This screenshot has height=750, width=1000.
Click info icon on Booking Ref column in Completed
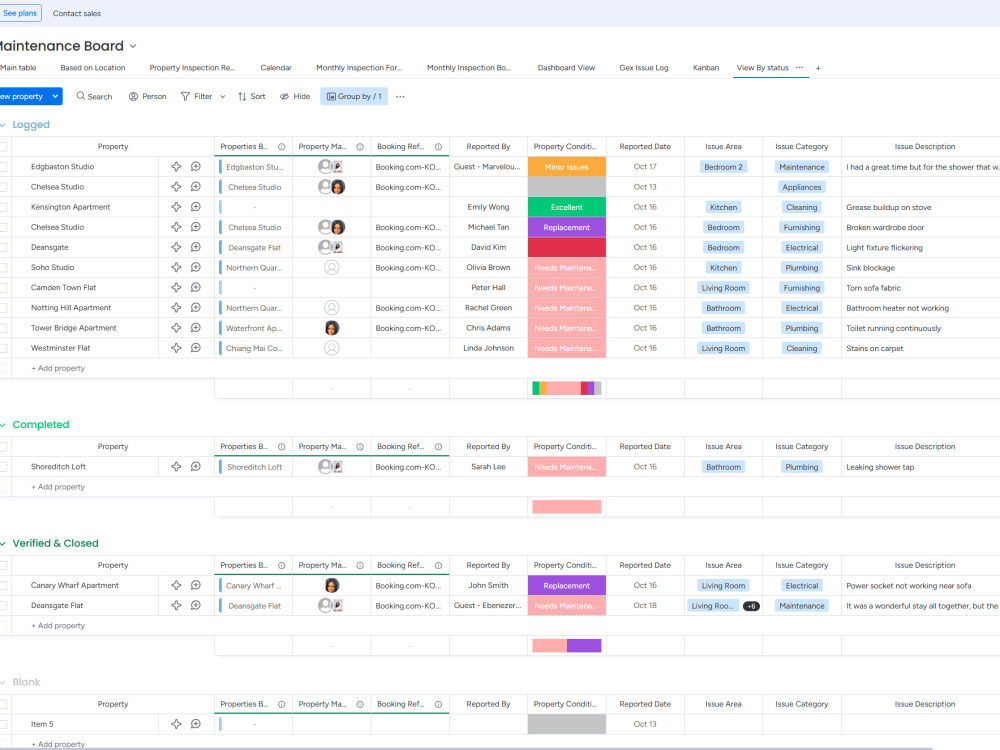pyautogui.click(x=438, y=446)
